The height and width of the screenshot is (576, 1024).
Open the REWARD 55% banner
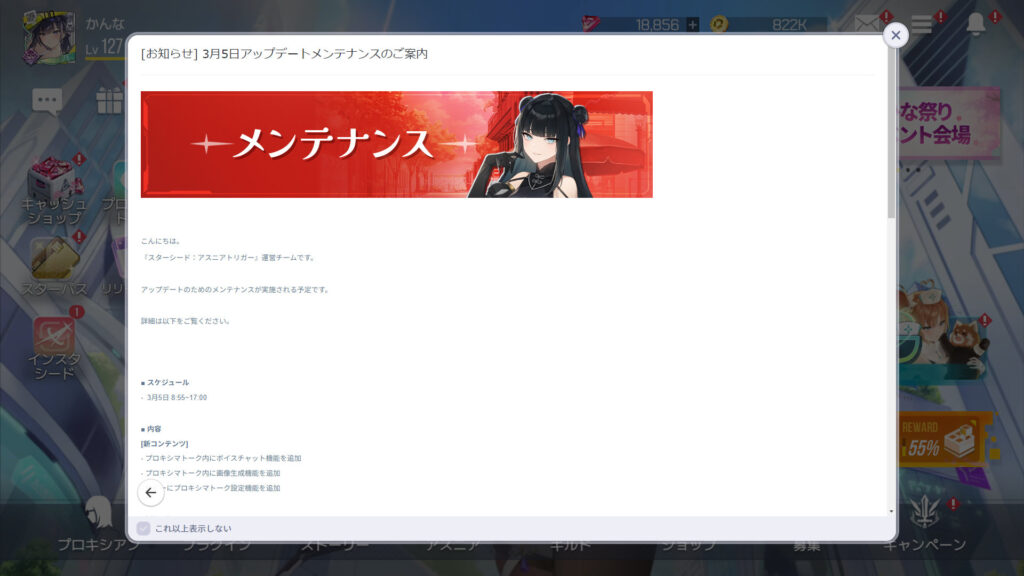tap(947, 440)
